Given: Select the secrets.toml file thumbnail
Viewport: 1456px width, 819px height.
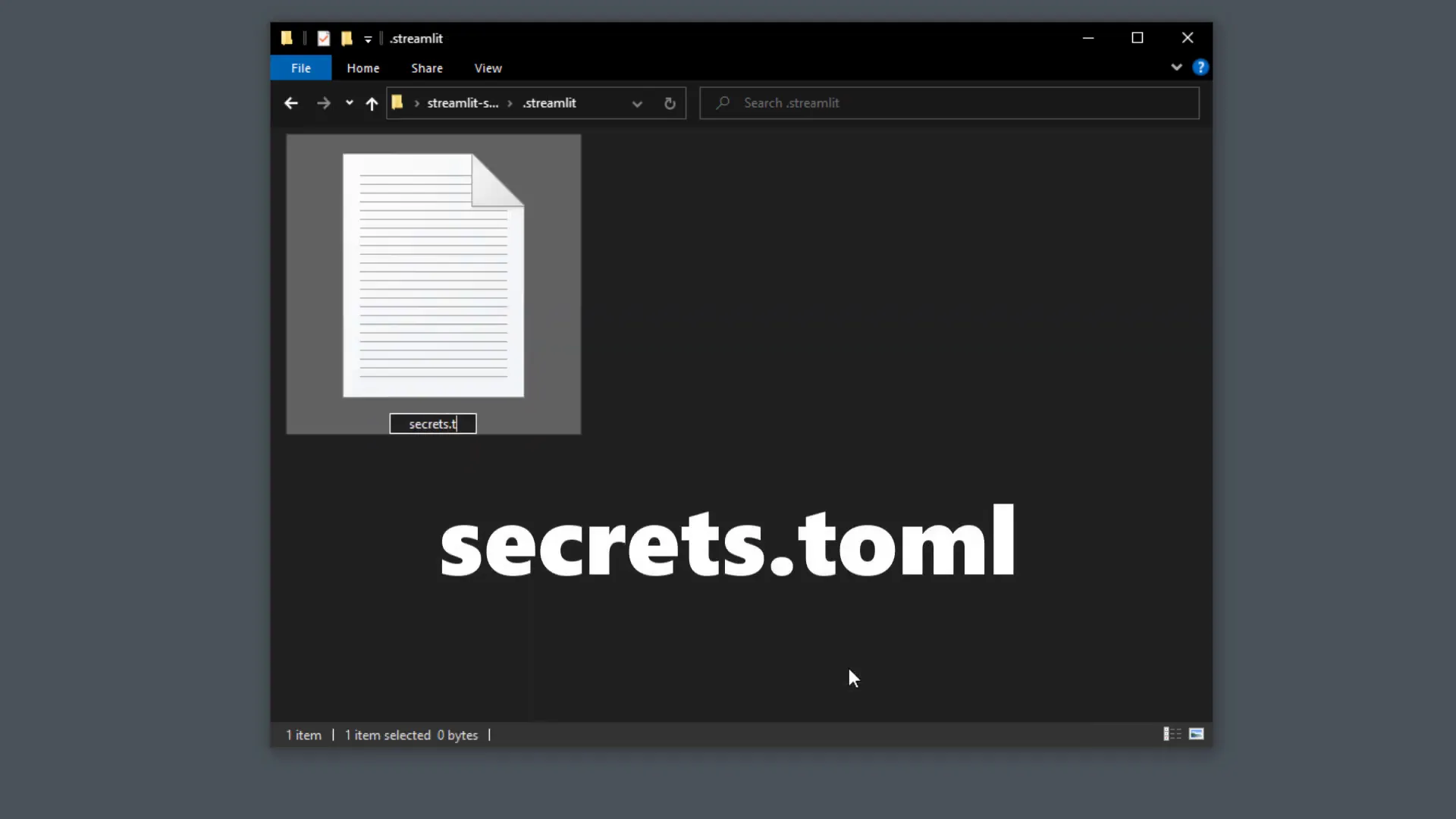Looking at the screenshot, I should (x=433, y=275).
